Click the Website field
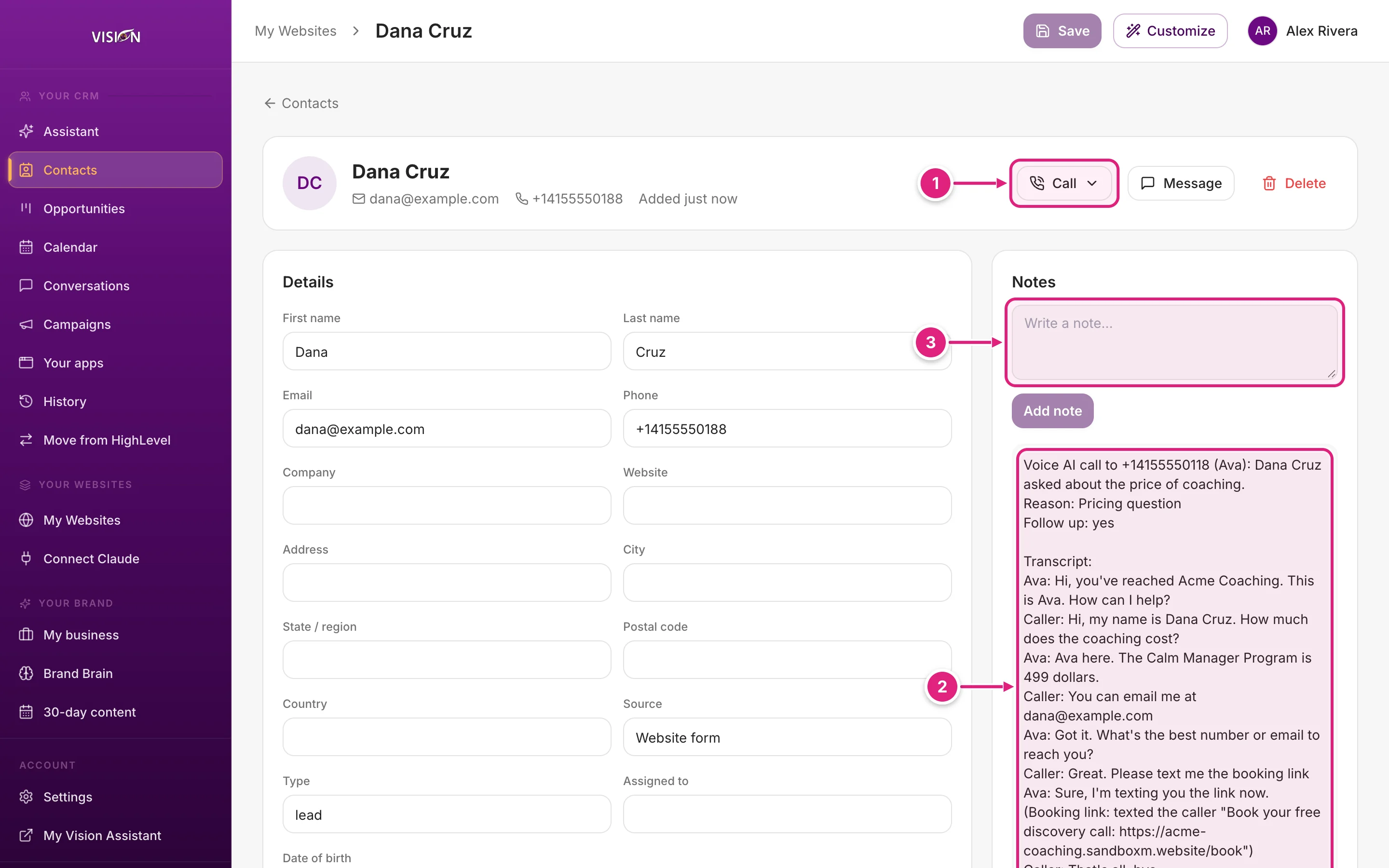Image resolution: width=1389 pixels, height=868 pixels. pos(787,506)
